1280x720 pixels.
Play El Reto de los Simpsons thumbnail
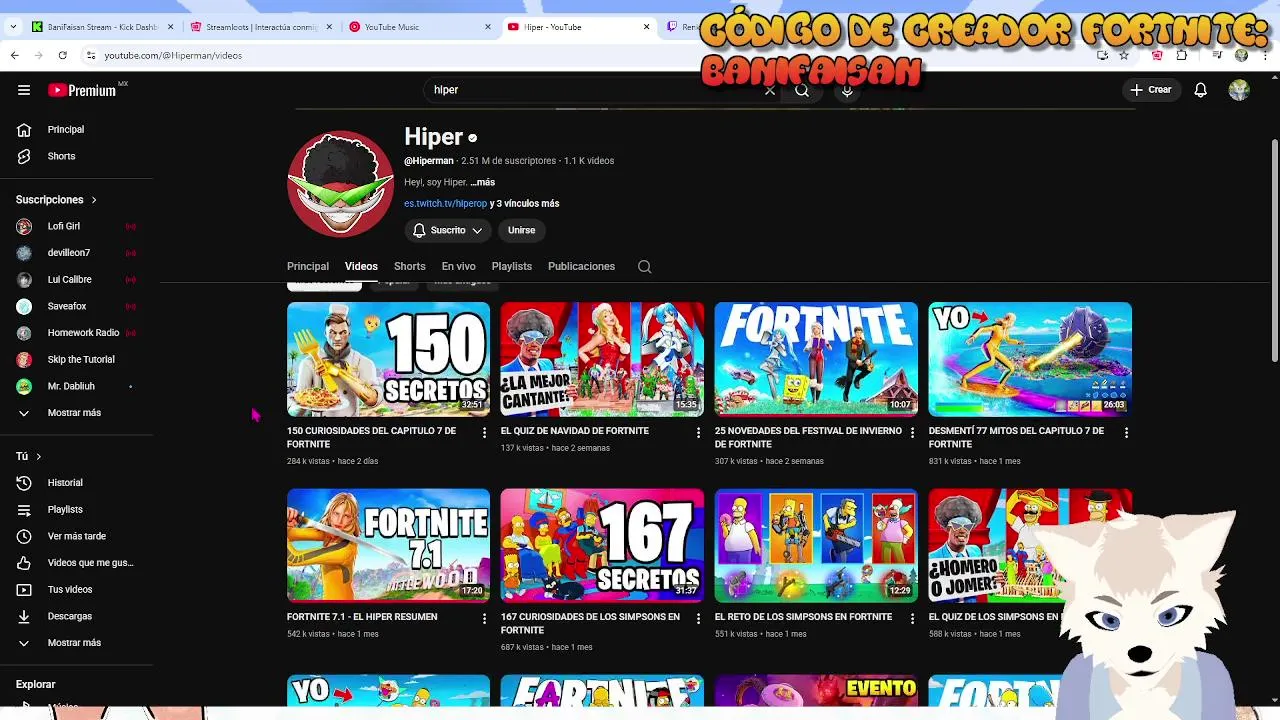coord(816,545)
